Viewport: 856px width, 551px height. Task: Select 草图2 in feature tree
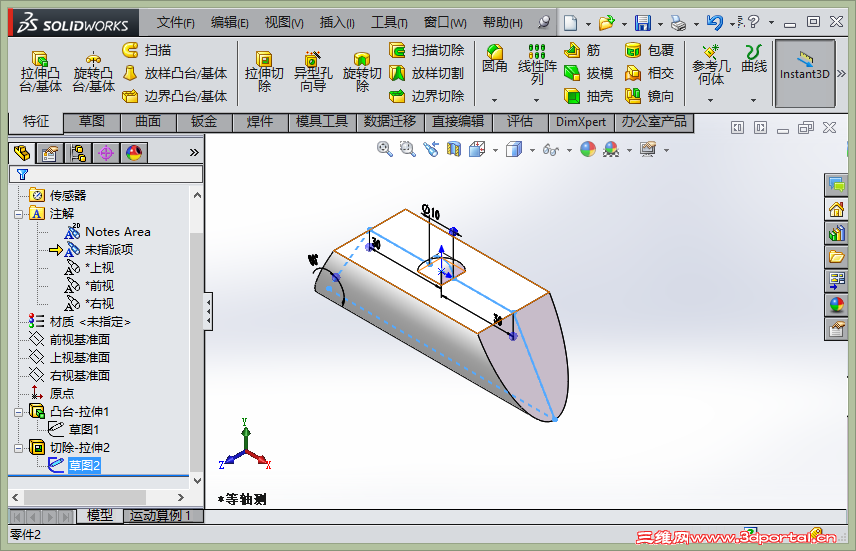coord(84,465)
